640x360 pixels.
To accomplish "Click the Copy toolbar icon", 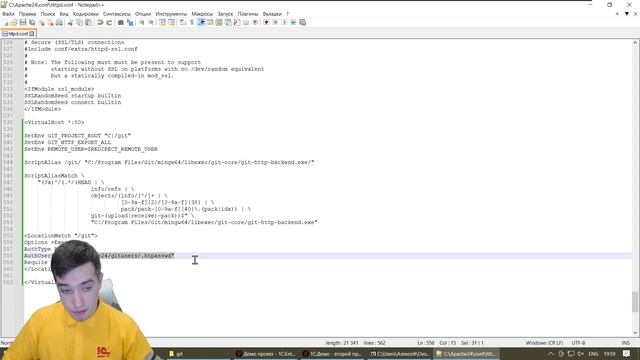I will tap(80, 22).
